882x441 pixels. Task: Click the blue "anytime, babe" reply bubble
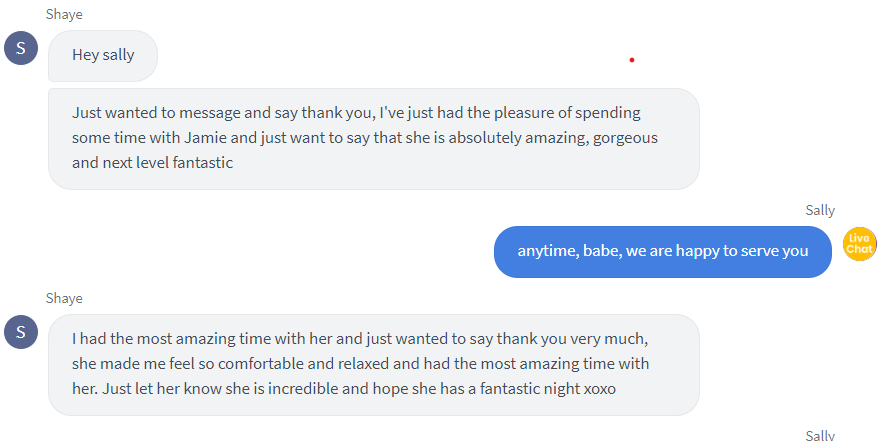click(663, 251)
